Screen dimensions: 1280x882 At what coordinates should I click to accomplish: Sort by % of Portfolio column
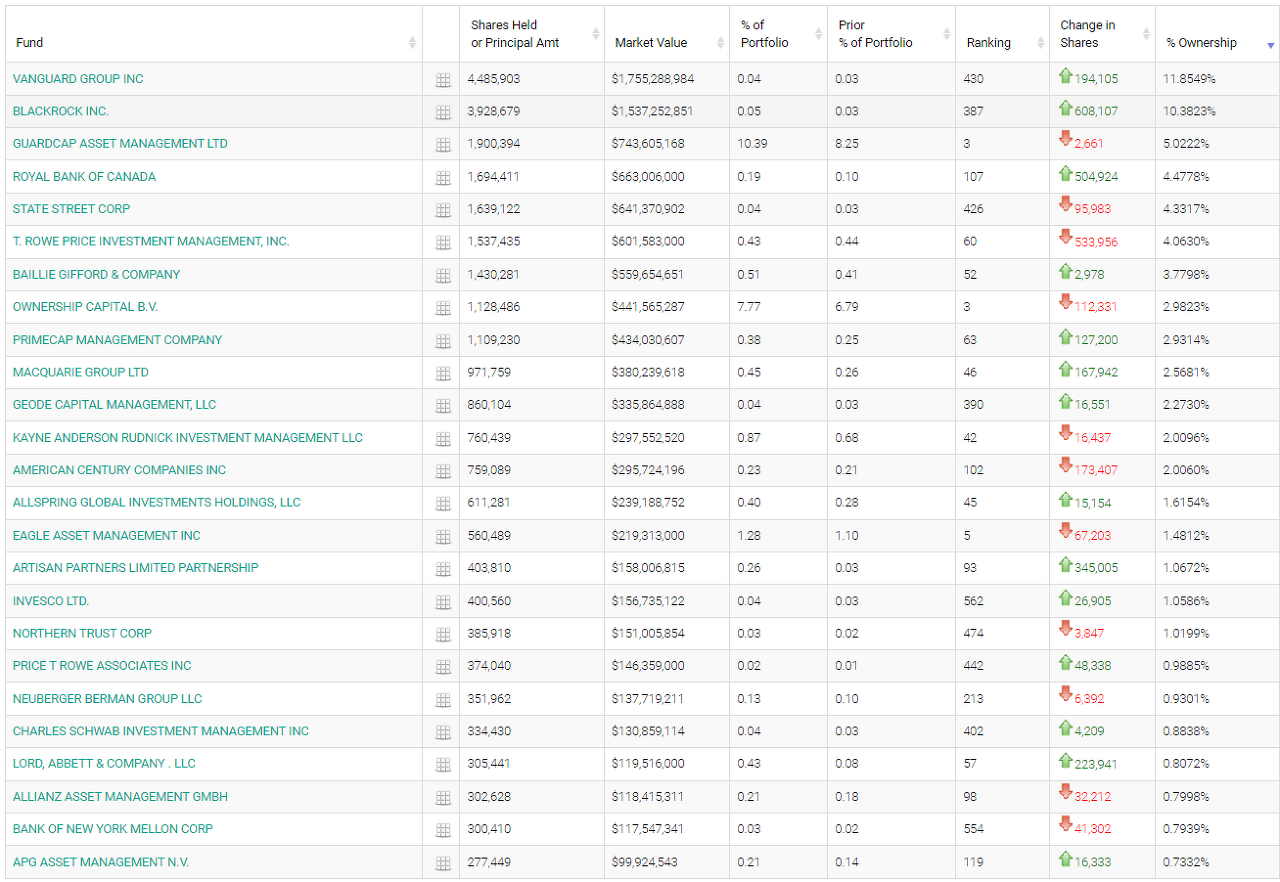778,34
